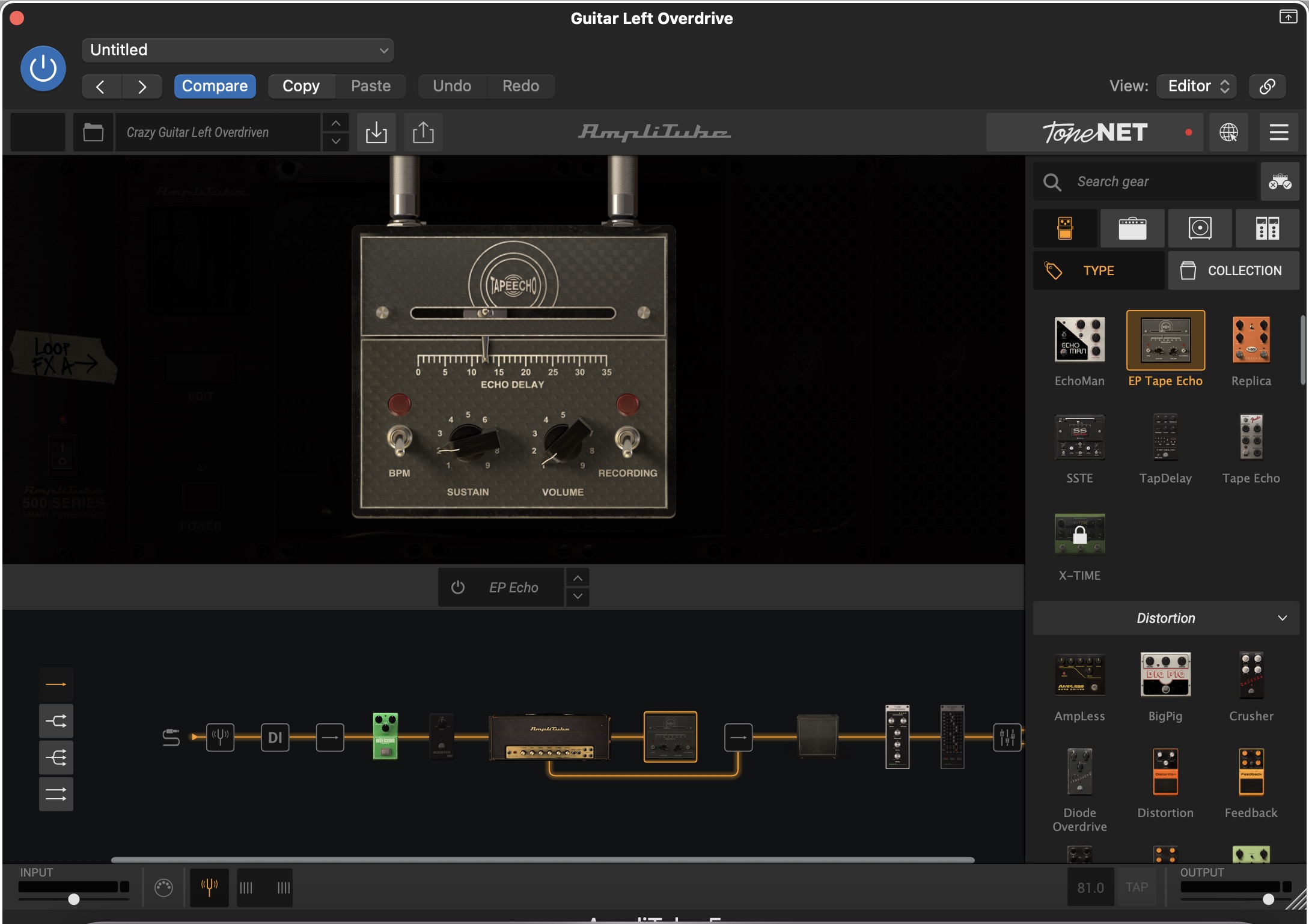Click the VOLUME knob on tape echo
1309x924 pixels.
pos(565,442)
